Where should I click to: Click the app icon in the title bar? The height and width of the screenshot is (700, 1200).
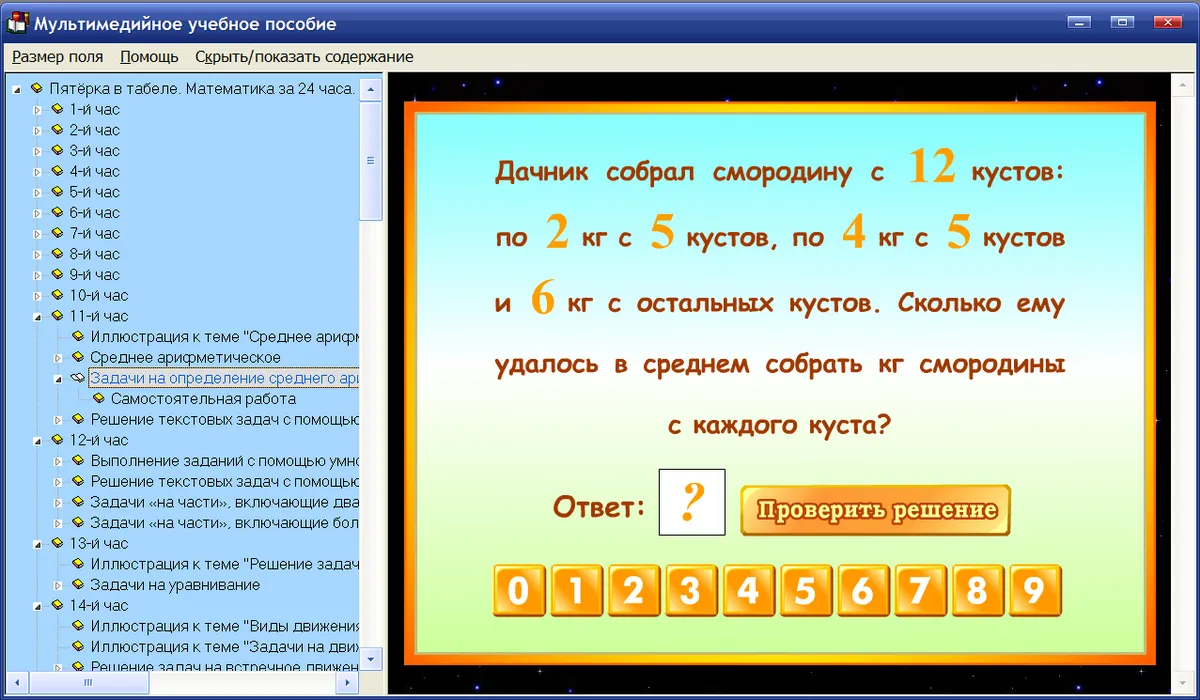coord(17,23)
